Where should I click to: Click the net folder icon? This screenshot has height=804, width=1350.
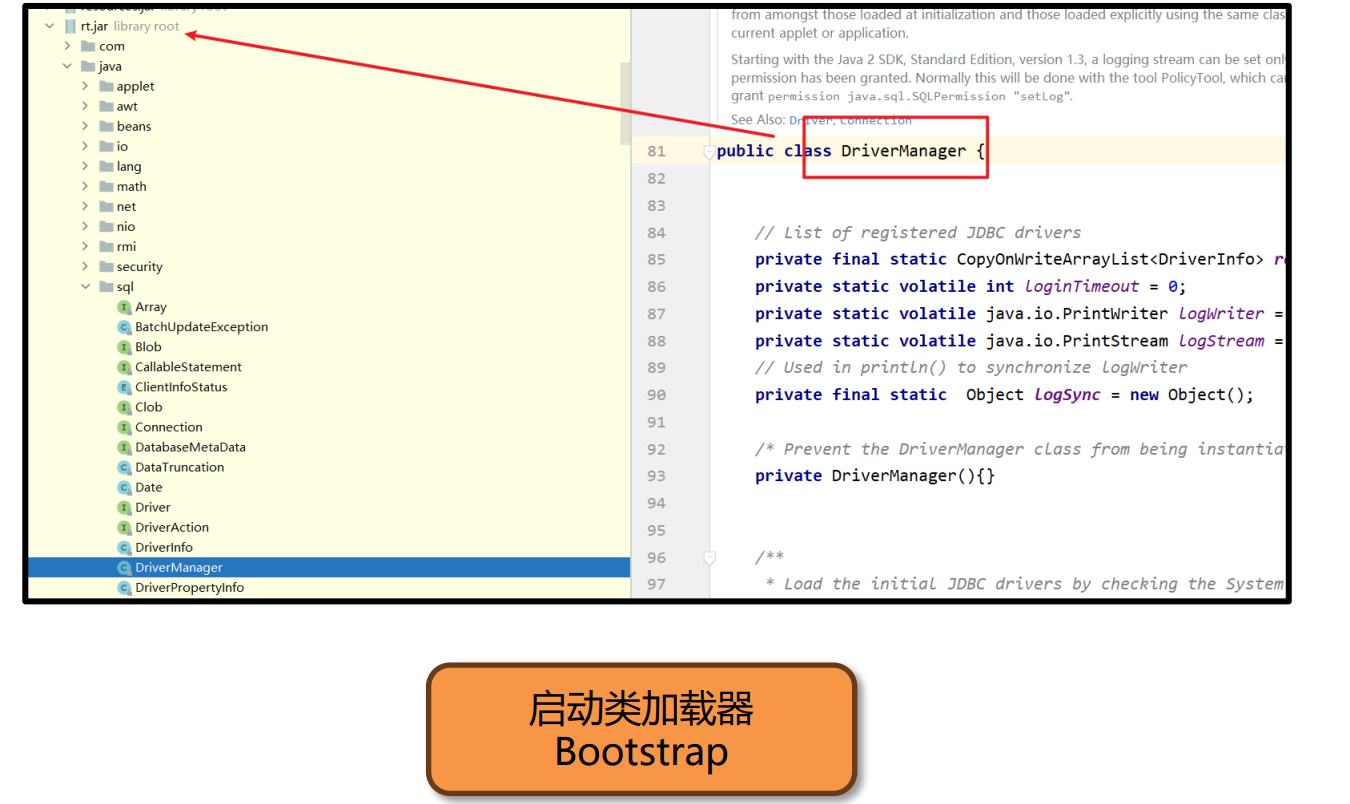coord(106,206)
